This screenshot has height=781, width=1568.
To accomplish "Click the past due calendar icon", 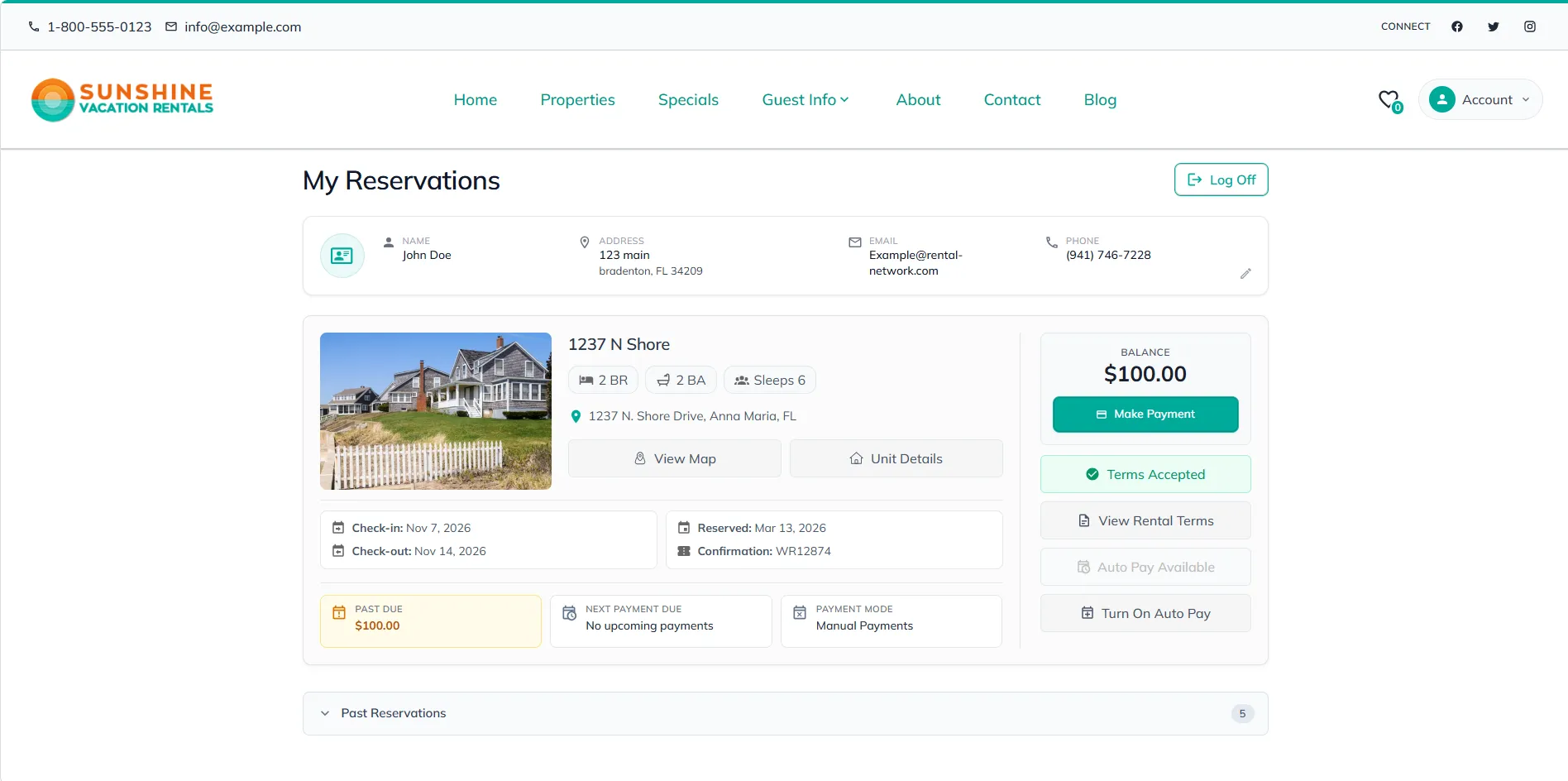I will pyautogui.click(x=339, y=613).
